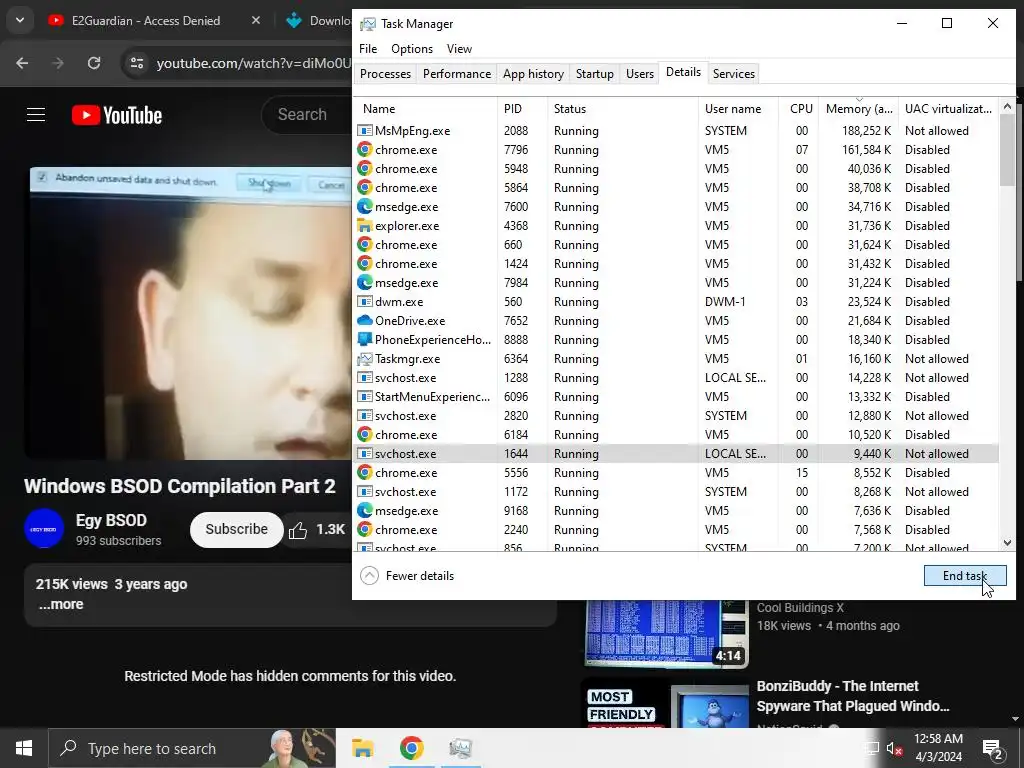The width and height of the screenshot is (1024, 768).
Task: Sort by Name column header
Action: tap(425, 108)
